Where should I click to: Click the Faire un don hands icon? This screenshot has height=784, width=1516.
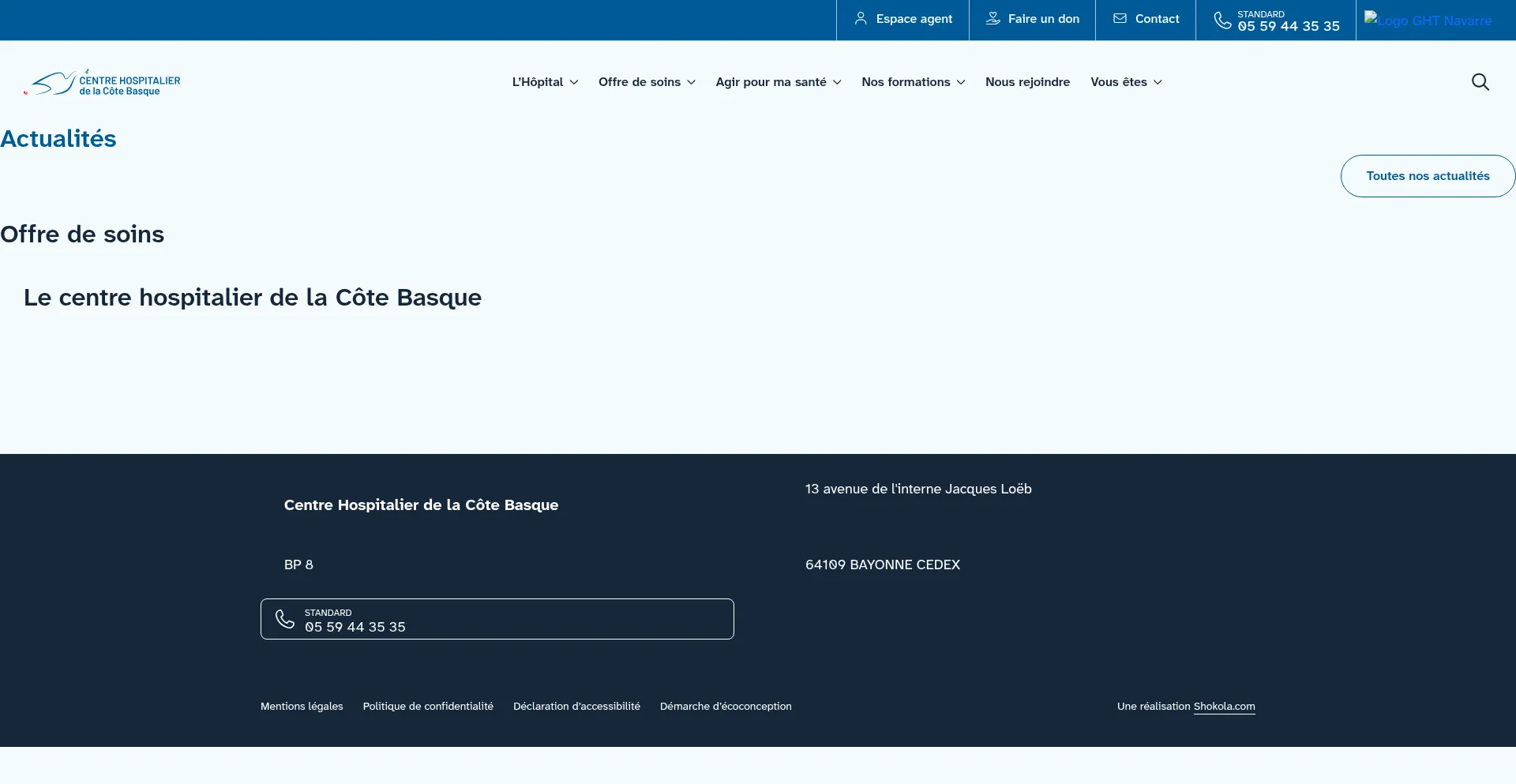(991, 18)
